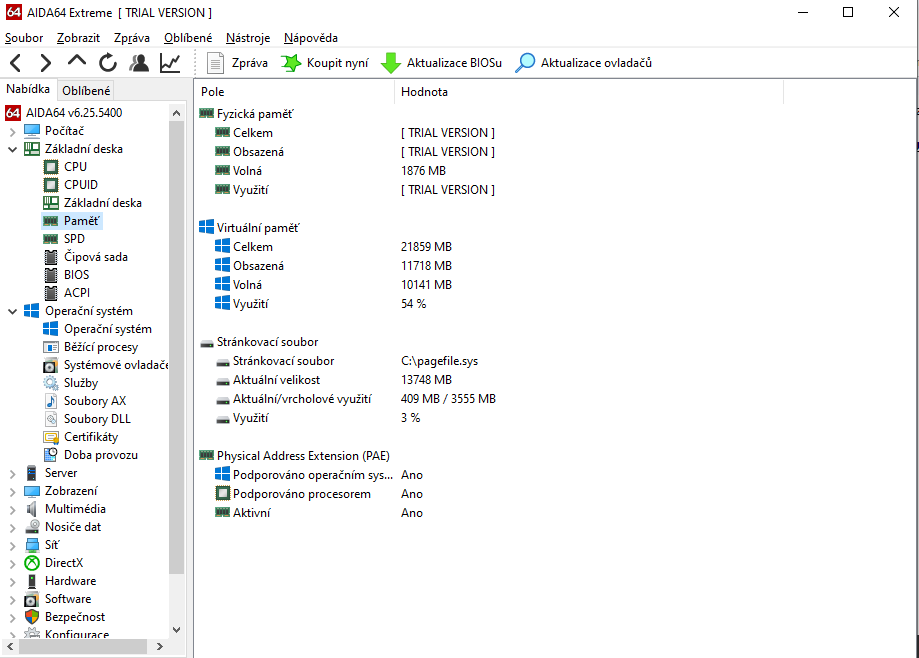Select the Podporováno procesorem row

click(x=488, y=494)
